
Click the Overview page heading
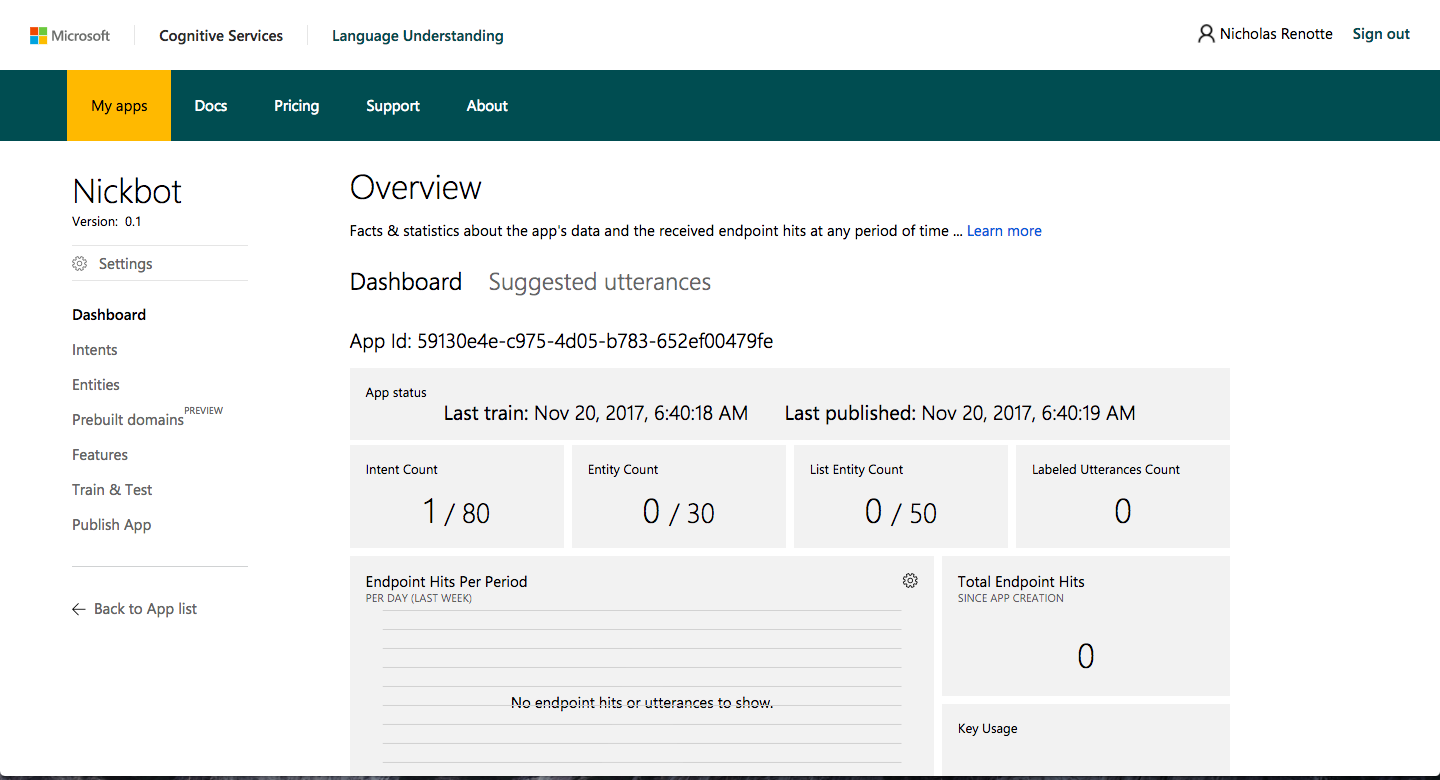(416, 187)
